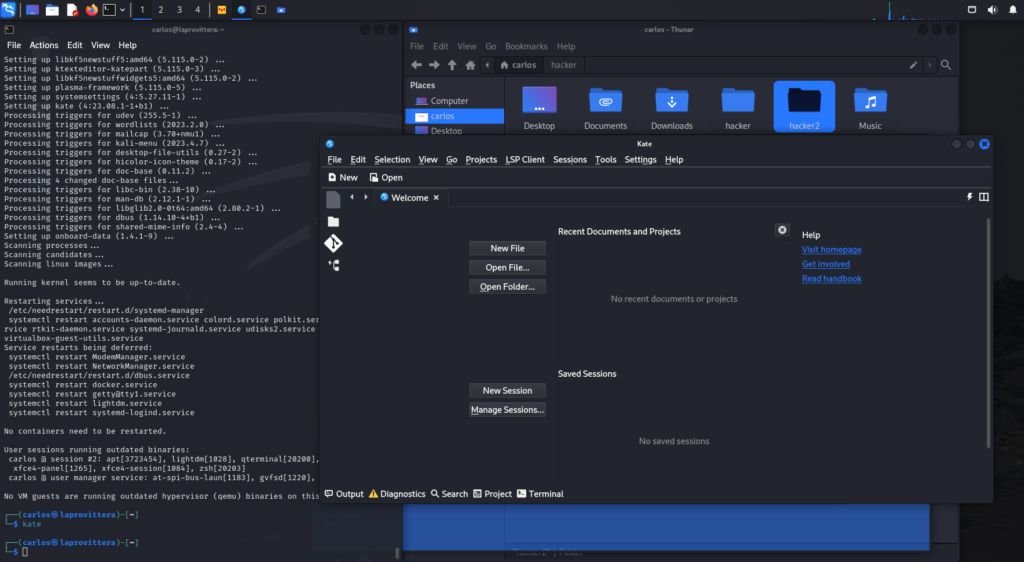
Task: Open Bookmarks menu in Thunar
Action: (526, 46)
